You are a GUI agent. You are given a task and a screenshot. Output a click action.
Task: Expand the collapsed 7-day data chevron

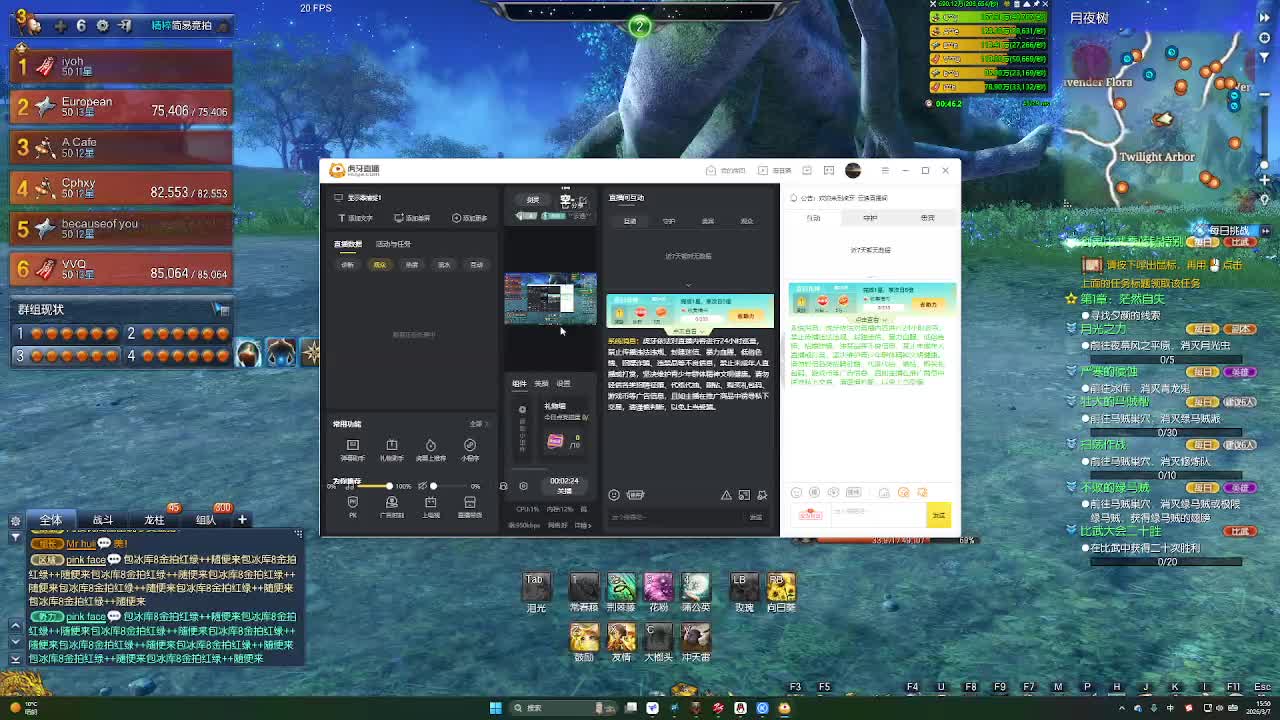click(688, 283)
